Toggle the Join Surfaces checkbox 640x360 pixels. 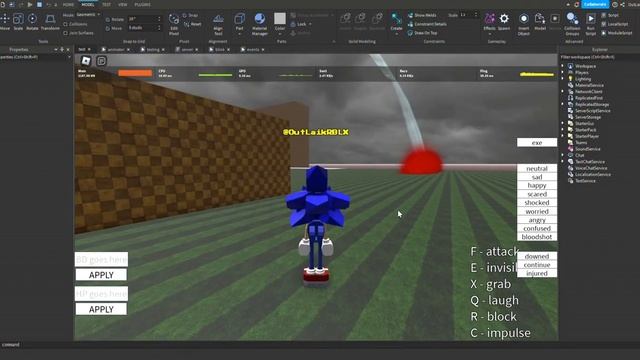pos(65,33)
